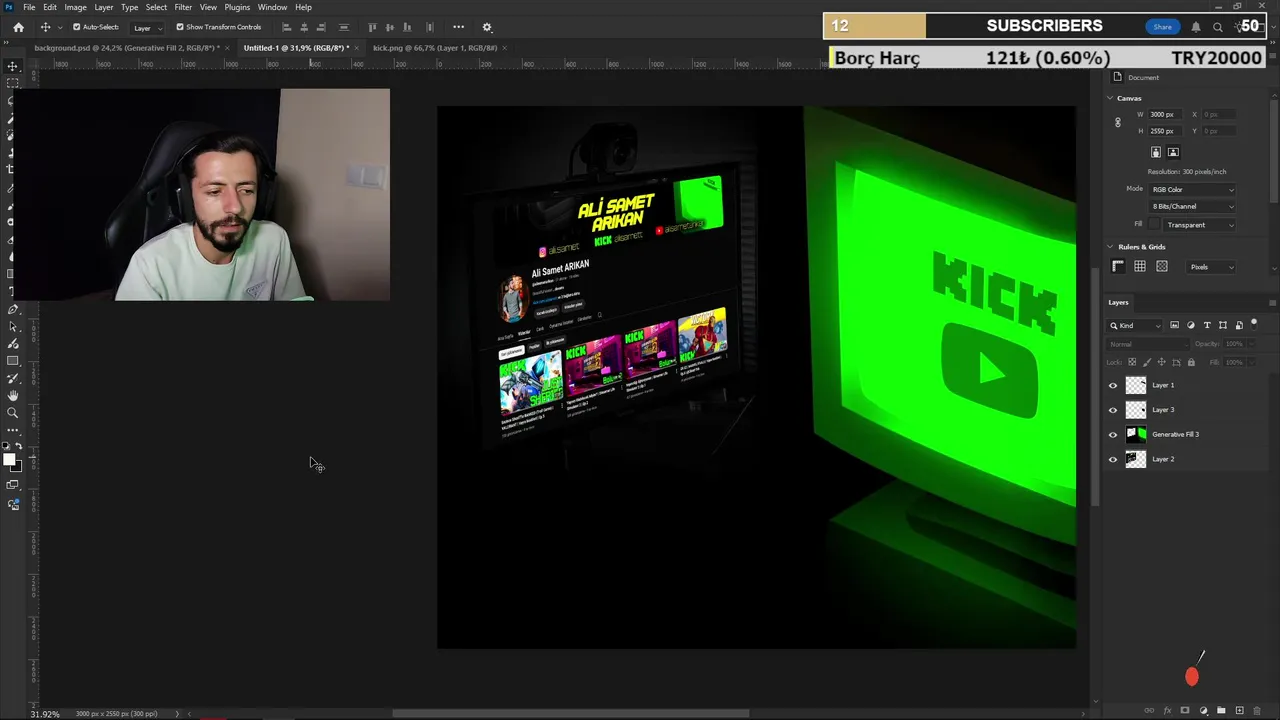Viewport: 1280px width, 720px height.
Task: Align bottom edges in options bar
Action: click(x=407, y=27)
